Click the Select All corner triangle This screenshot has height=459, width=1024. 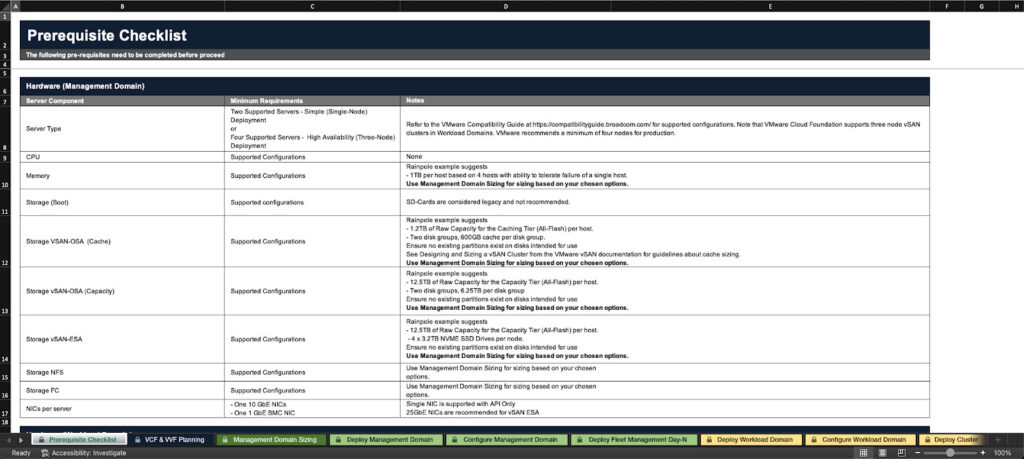point(5,6)
